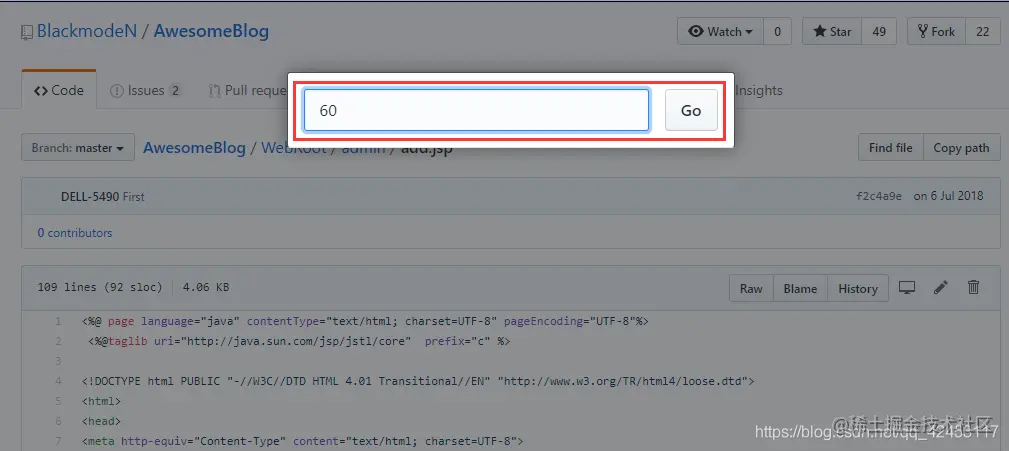This screenshot has width=1009, height=451.
Task: View the Raw file
Action: (751, 288)
